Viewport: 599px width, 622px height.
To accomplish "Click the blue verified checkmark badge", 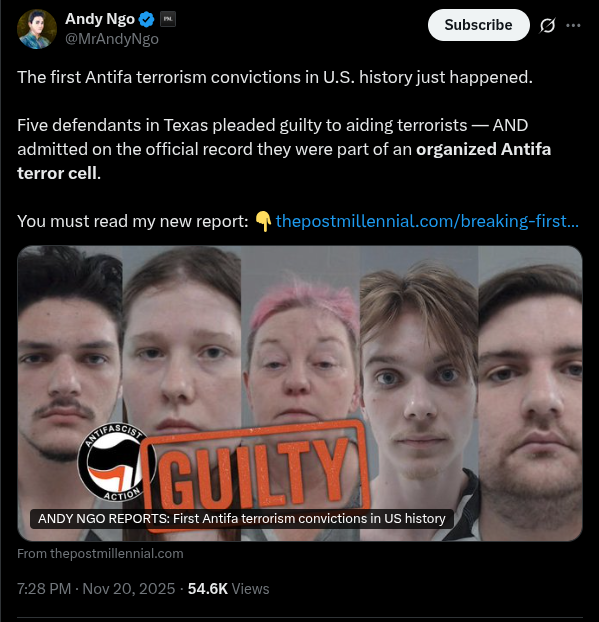I will click(x=147, y=19).
